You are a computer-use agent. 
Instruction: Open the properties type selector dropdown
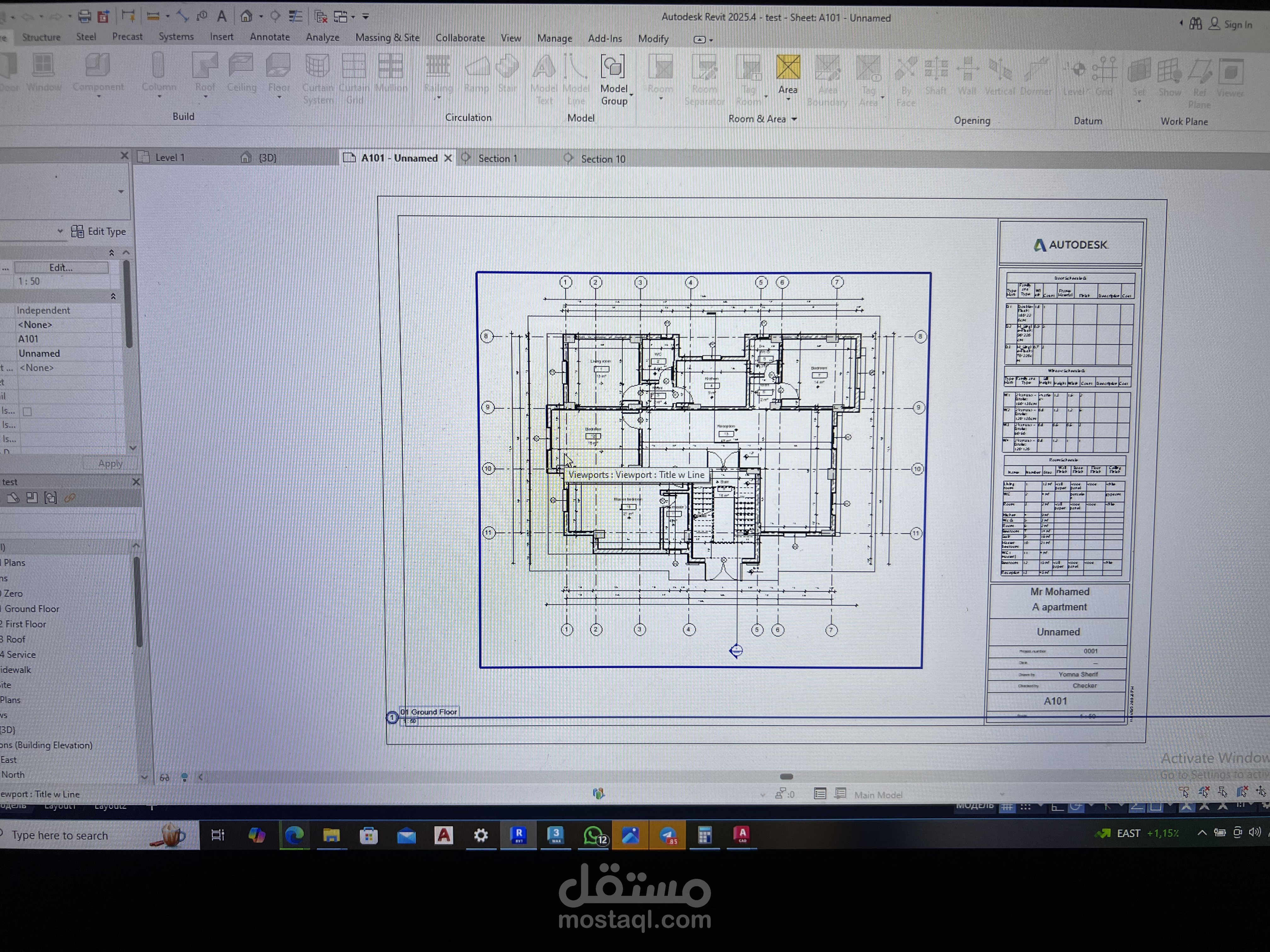[121, 192]
